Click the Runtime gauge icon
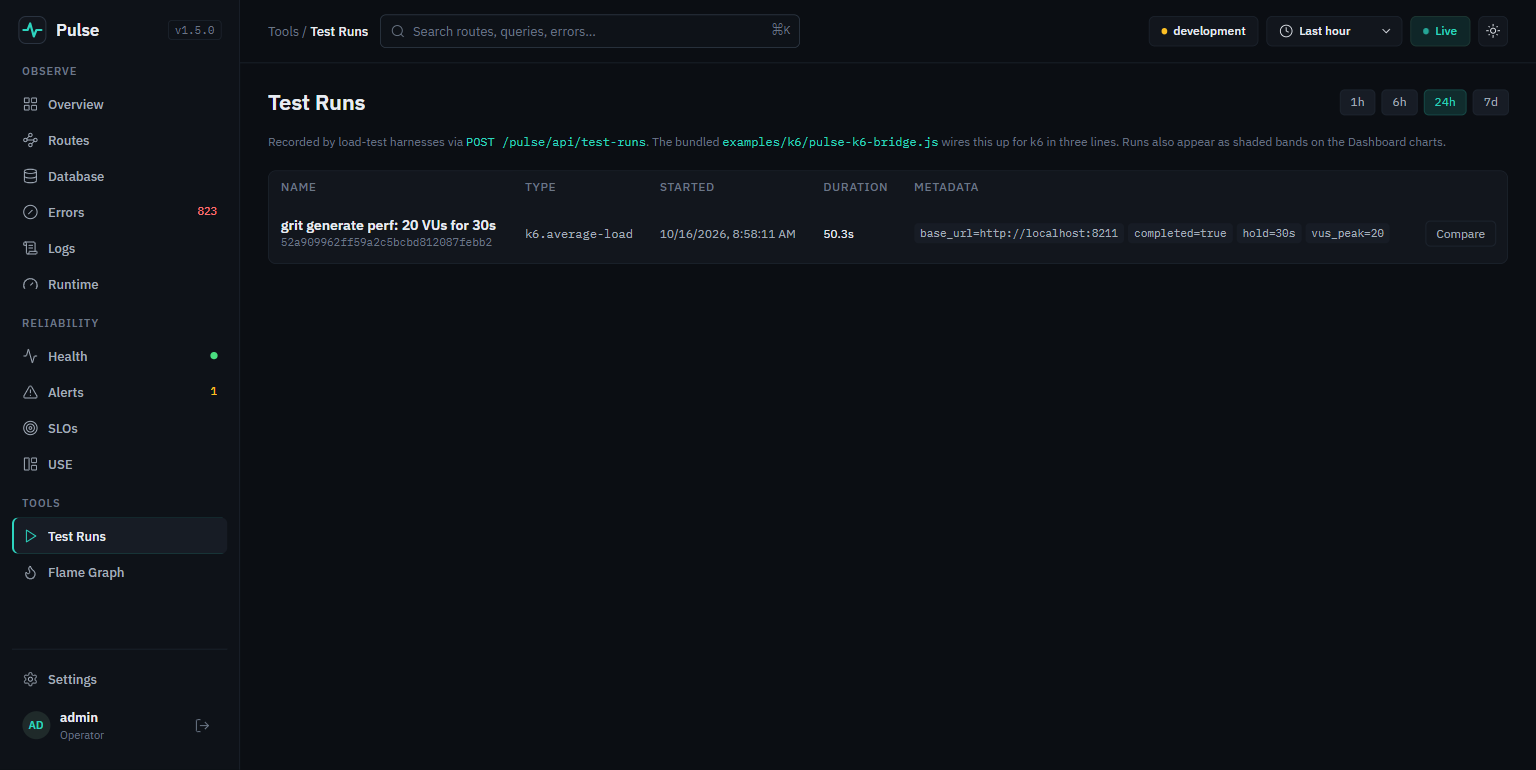 click(x=30, y=284)
